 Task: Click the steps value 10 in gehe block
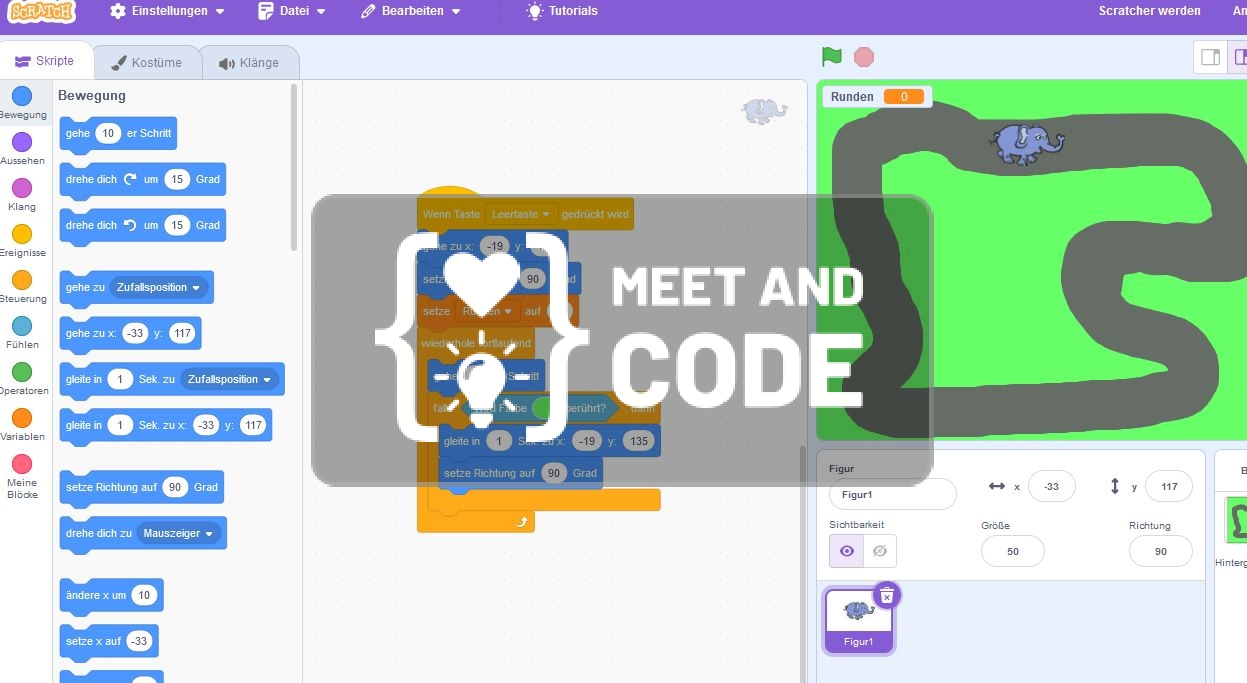(109, 133)
